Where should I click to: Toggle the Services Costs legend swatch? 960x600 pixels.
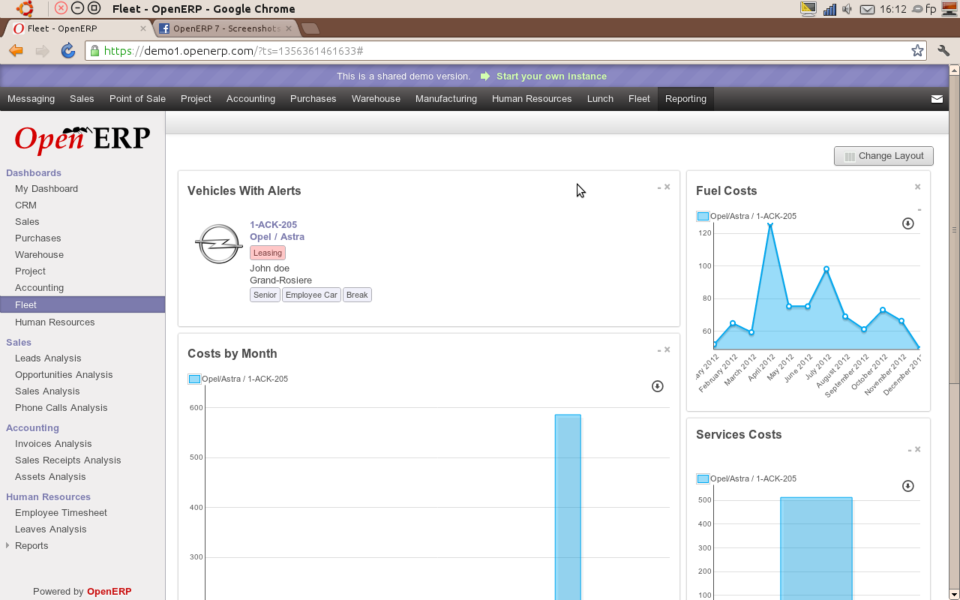point(703,479)
